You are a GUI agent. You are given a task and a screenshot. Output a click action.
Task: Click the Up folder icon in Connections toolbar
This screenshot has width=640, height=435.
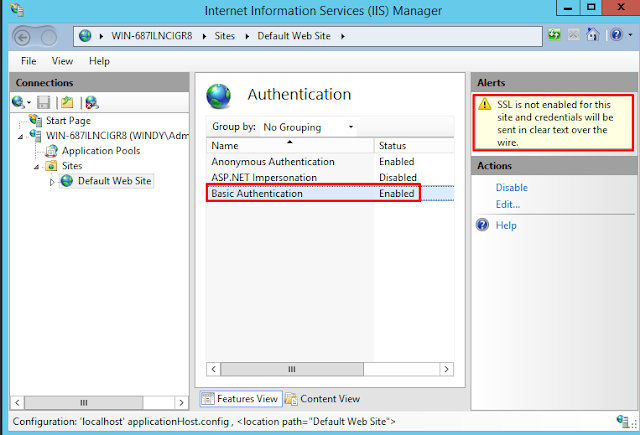67,102
